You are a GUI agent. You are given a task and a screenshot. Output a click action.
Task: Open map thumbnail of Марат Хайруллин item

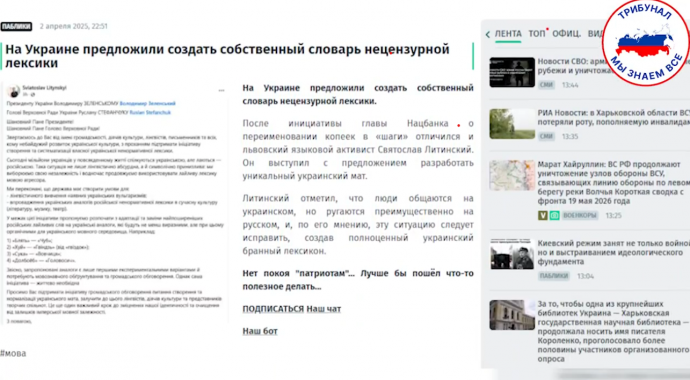point(512,175)
